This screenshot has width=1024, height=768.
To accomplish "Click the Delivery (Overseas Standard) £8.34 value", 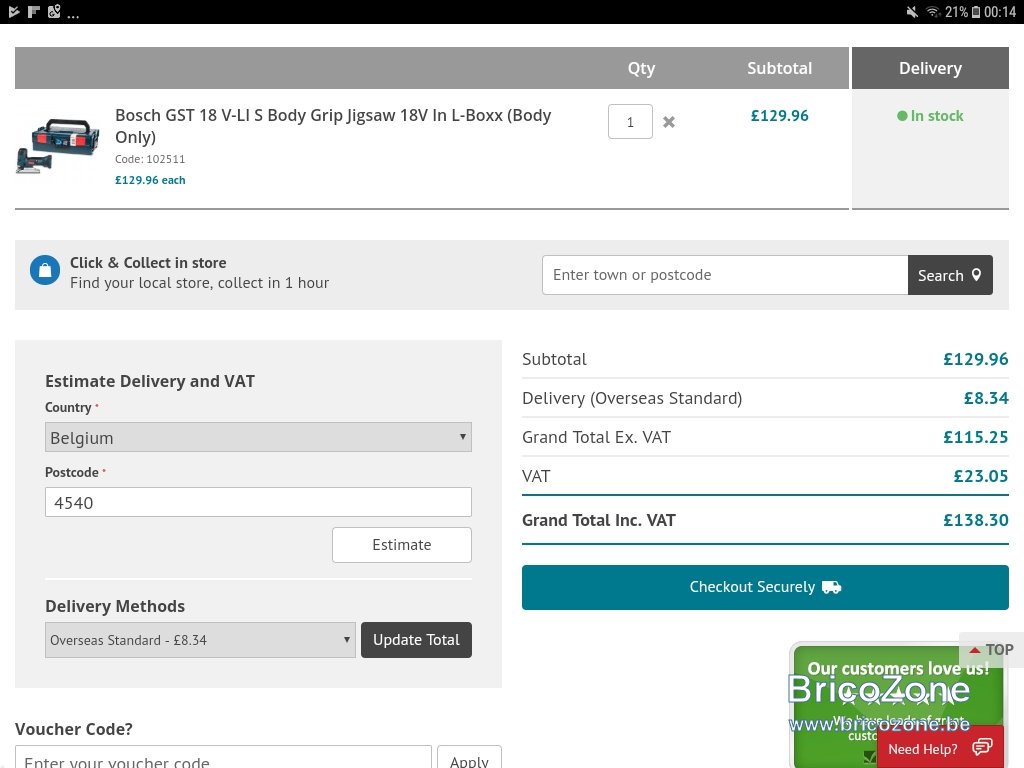I will (986, 398).
